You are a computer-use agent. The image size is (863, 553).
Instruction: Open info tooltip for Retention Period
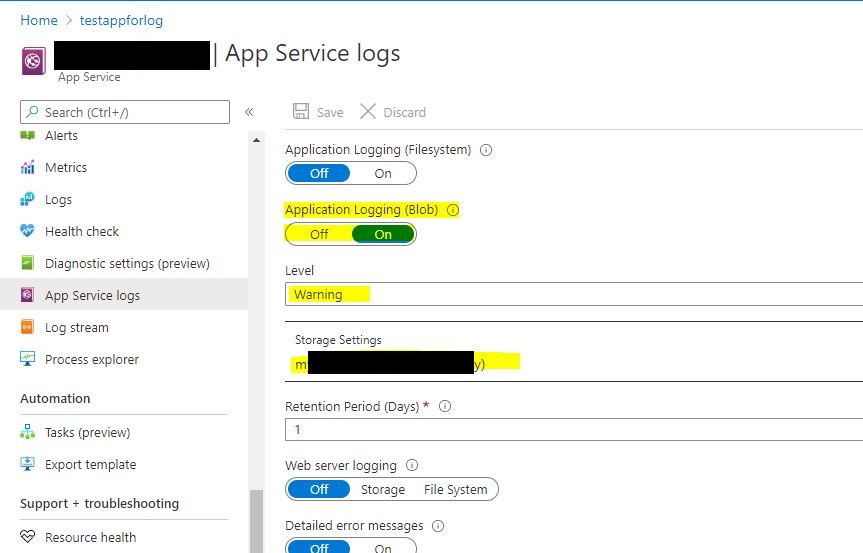pyautogui.click(x=445, y=406)
